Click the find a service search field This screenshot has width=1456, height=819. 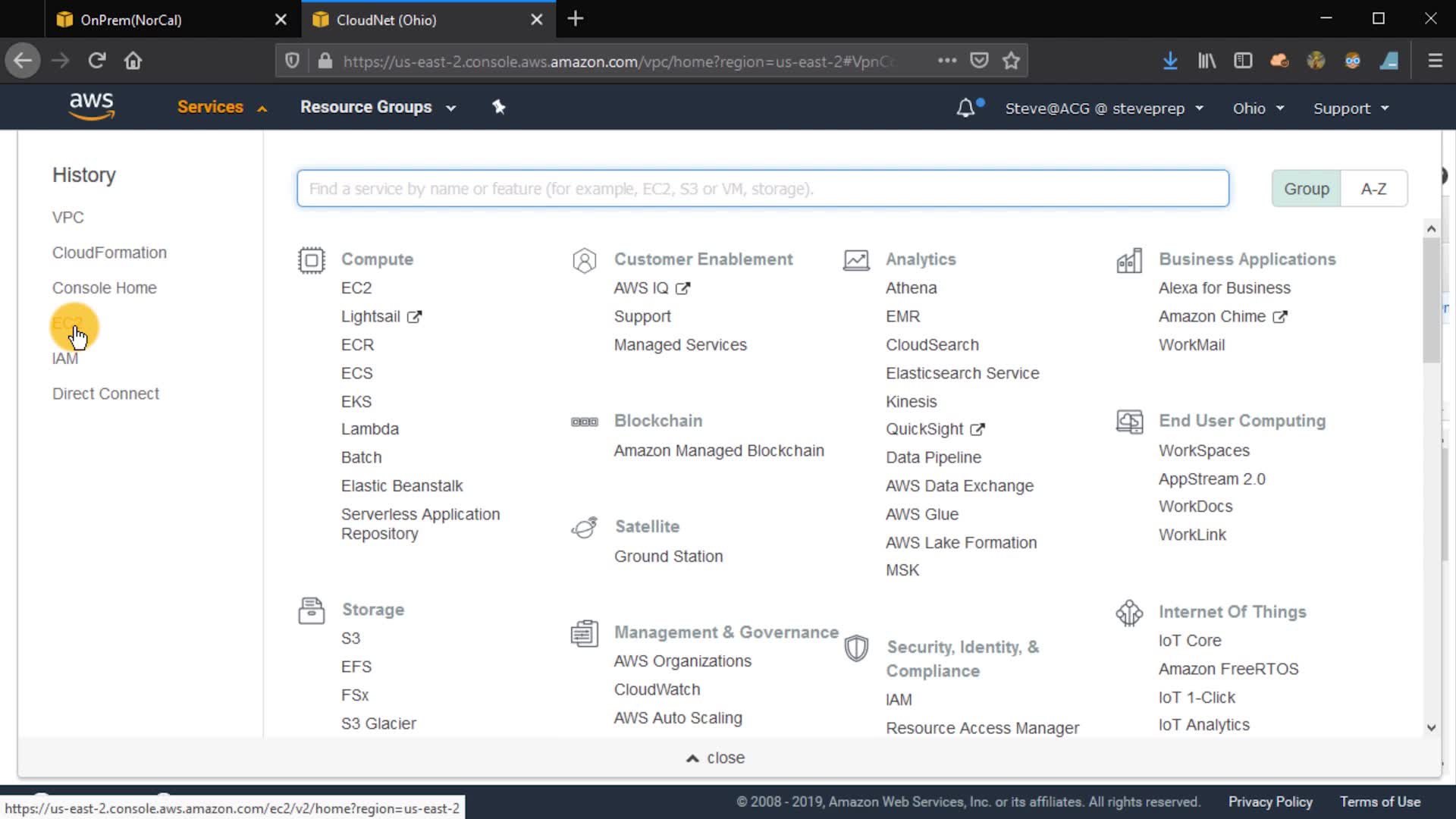click(762, 189)
